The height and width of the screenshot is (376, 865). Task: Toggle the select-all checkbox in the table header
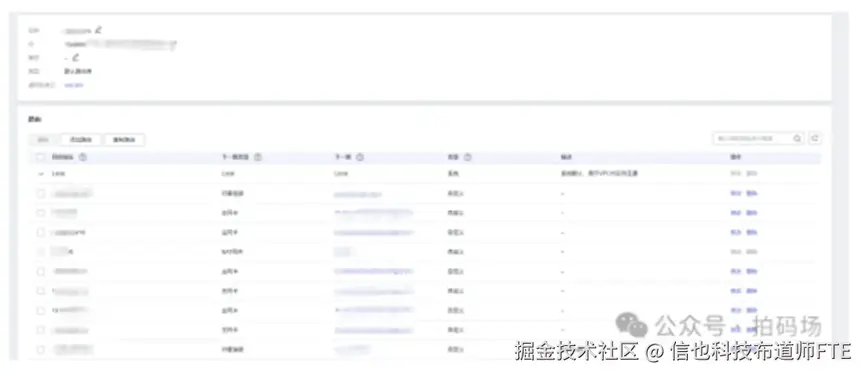pyautogui.click(x=40, y=157)
